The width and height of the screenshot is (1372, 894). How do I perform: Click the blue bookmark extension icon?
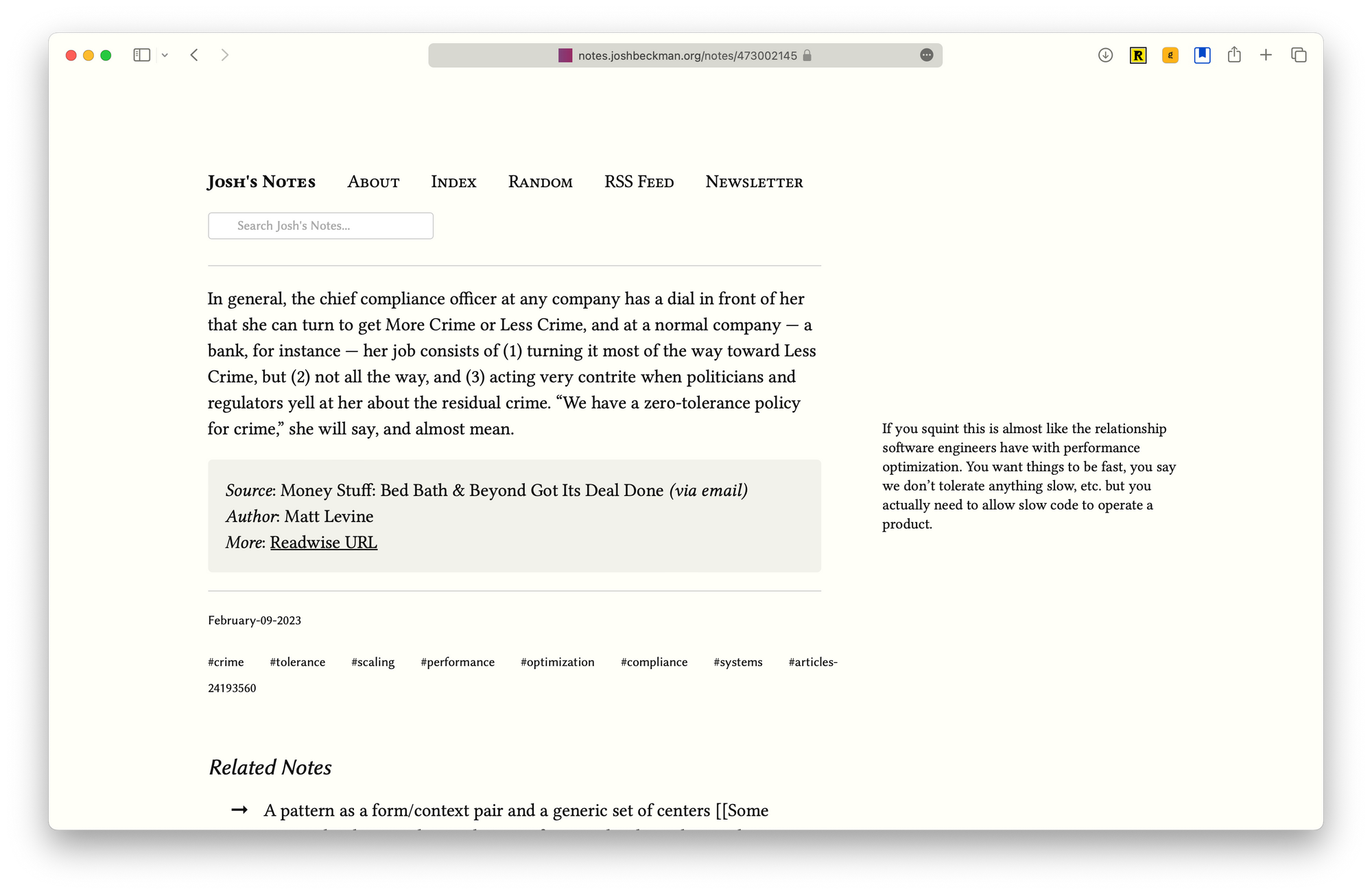tap(1202, 55)
